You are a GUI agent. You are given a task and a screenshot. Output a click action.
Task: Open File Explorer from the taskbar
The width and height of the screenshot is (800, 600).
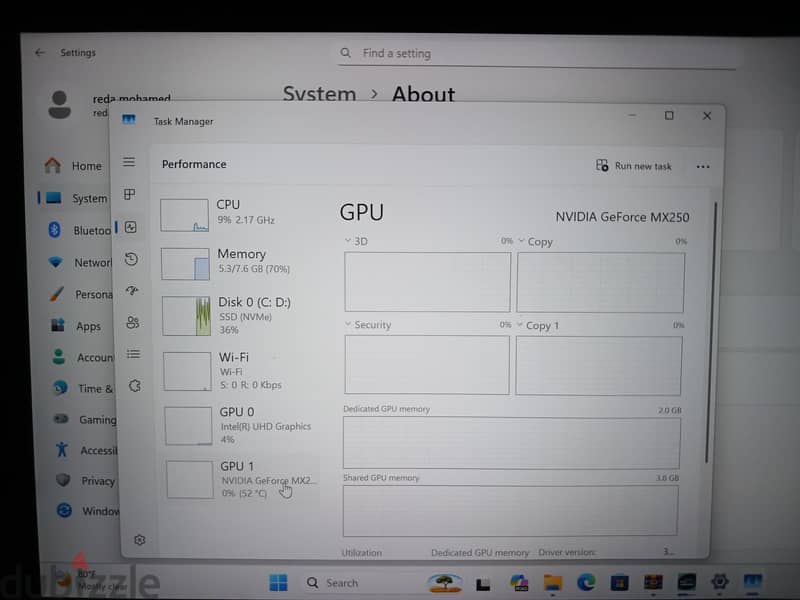(553, 582)
